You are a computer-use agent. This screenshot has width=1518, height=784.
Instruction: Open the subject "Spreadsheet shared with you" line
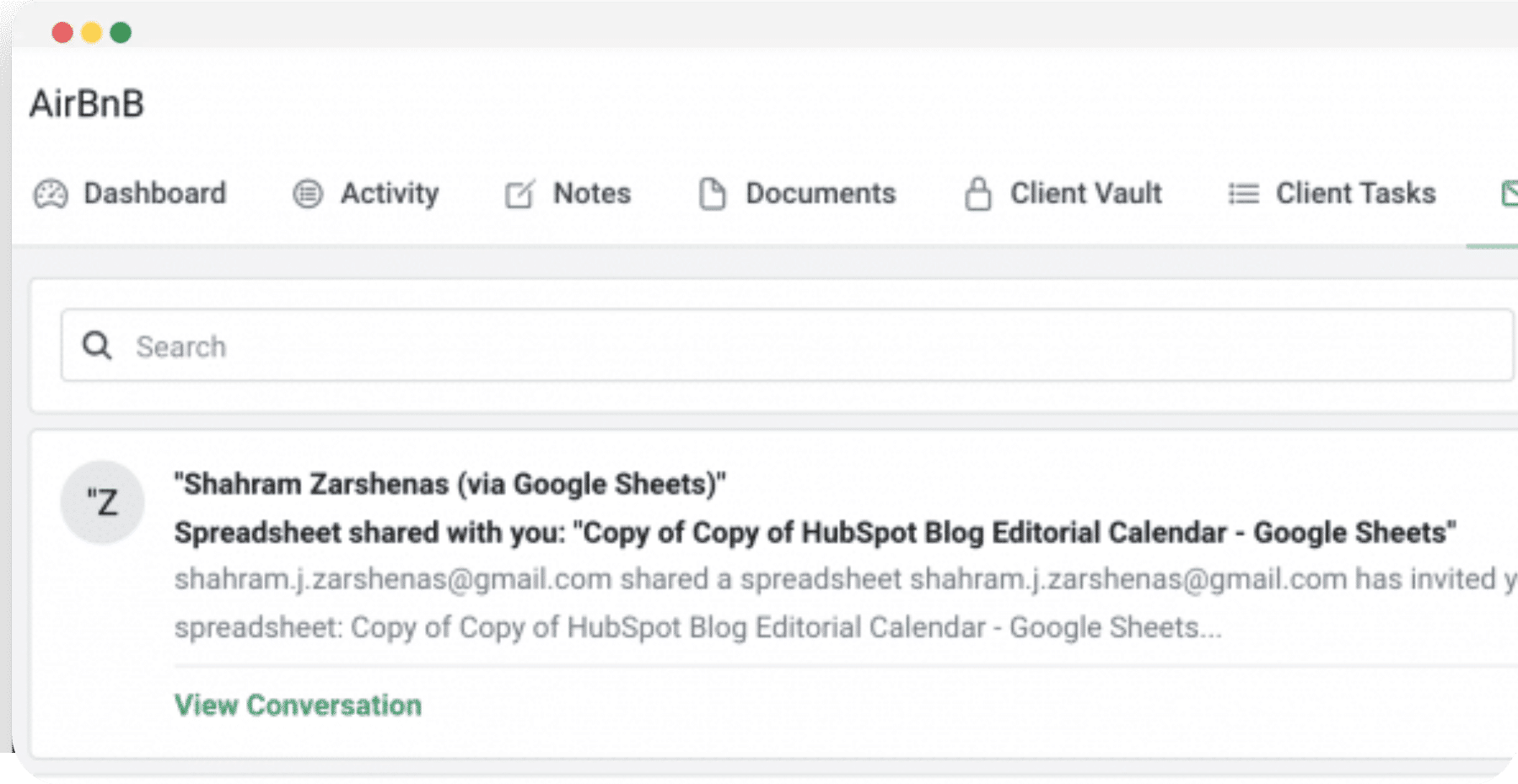(x=816, y=533)
